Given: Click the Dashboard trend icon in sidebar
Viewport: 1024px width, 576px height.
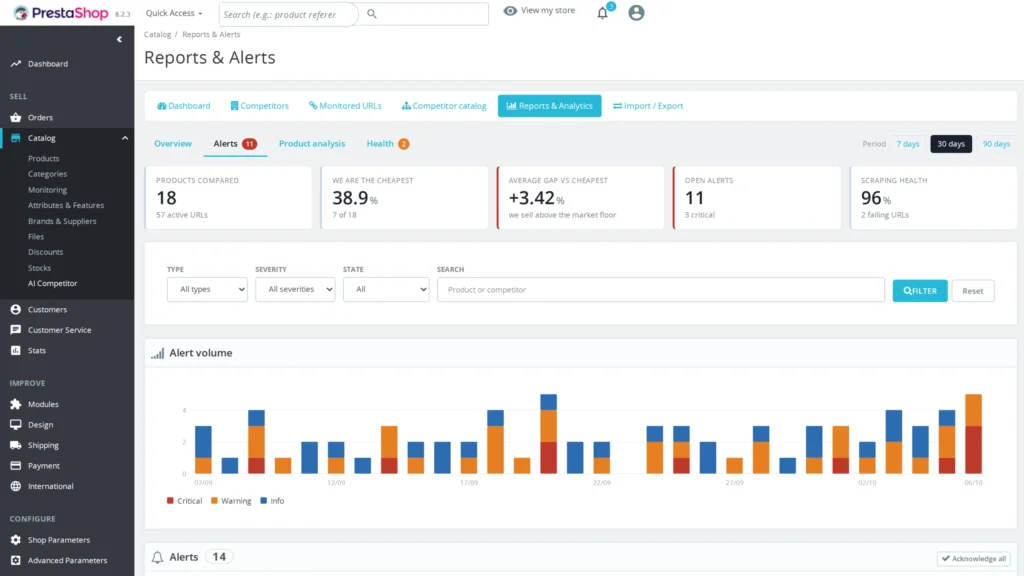Looking at the screenshot, I should (x=16, y=63).
